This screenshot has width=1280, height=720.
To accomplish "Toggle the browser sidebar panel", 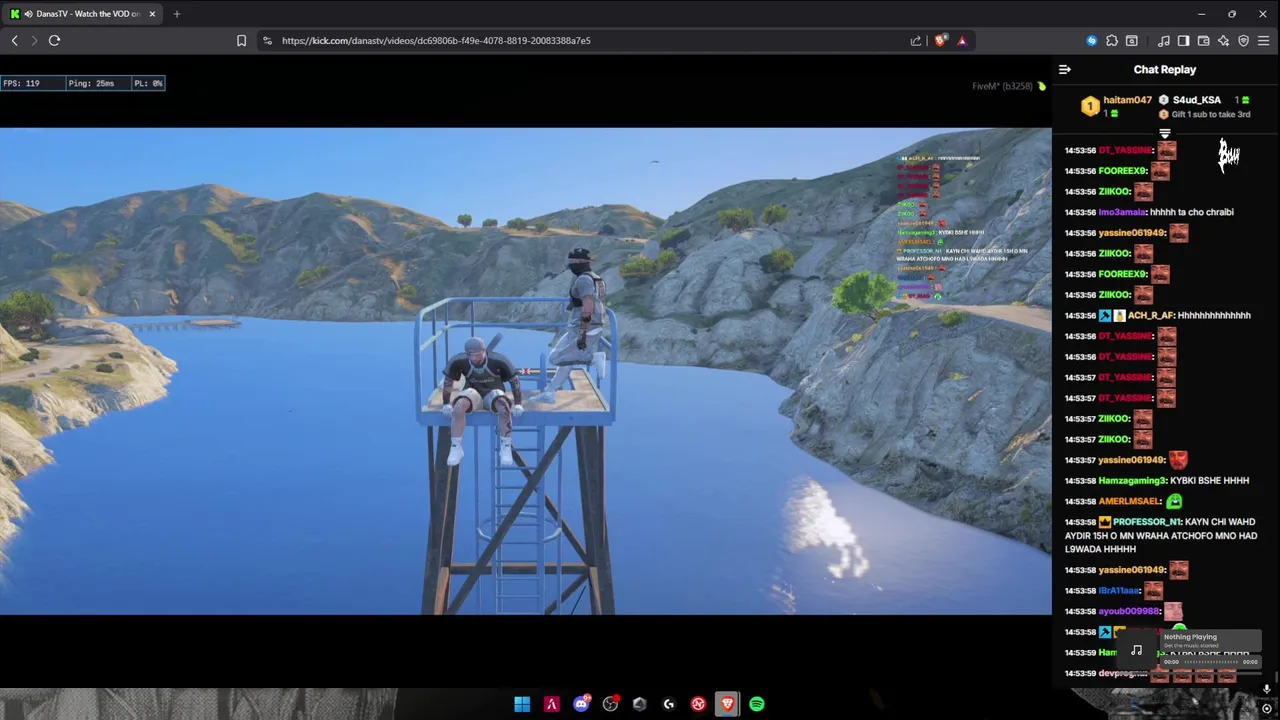I will (x=1183, y=41).
